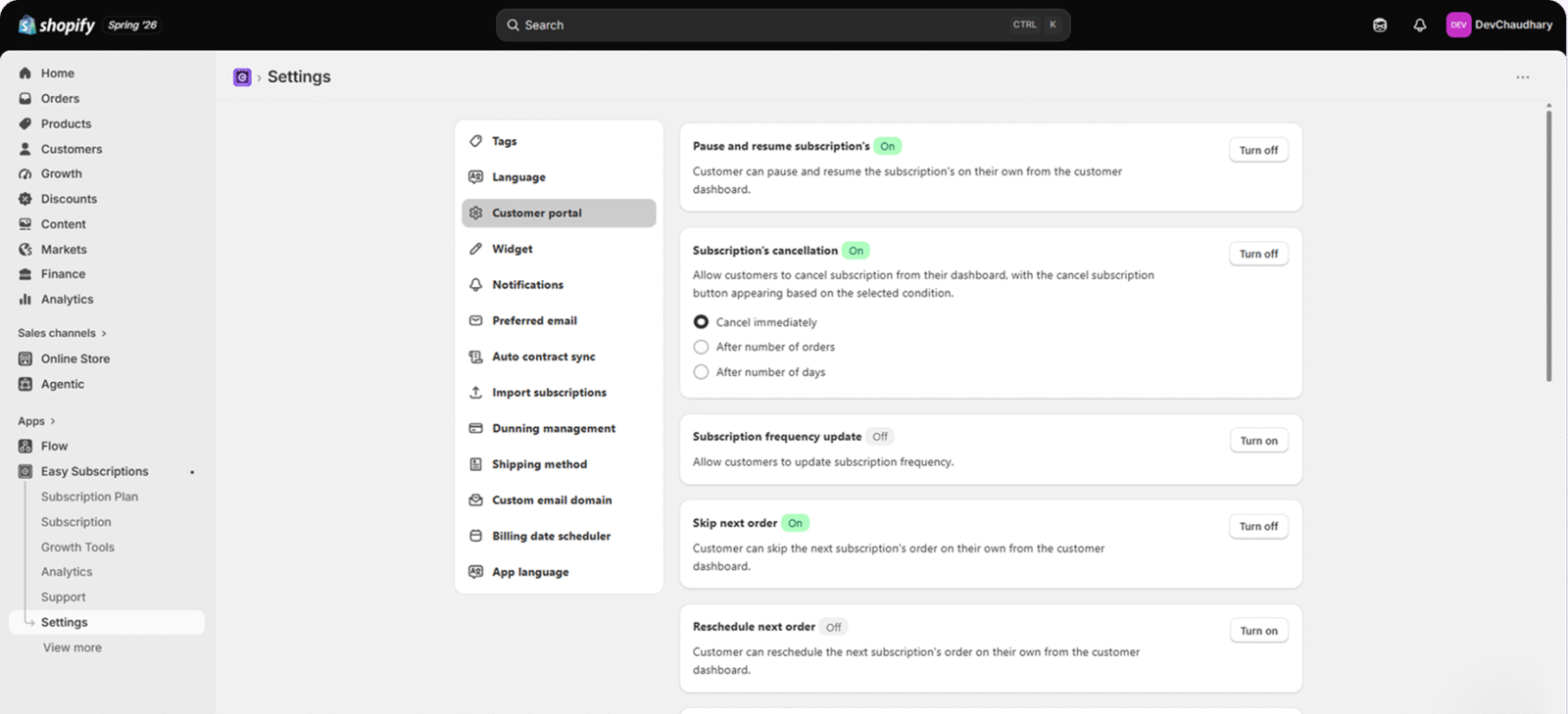This screenshot has height=714, width=1568.
Task: Open the DevChaudhary account avatar
Action: click(1458, 25)
